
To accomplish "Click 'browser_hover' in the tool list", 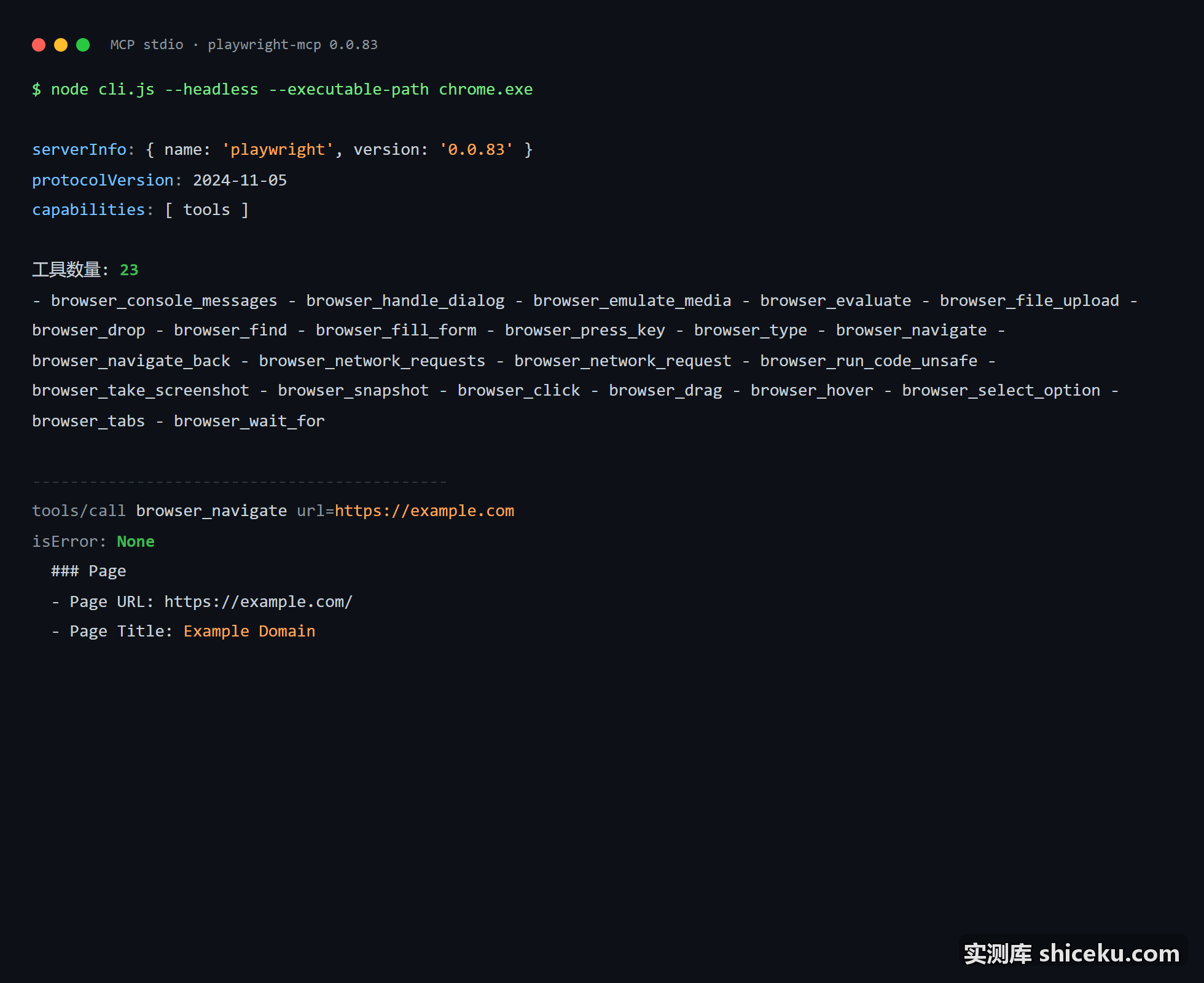I will pos(812,391).
